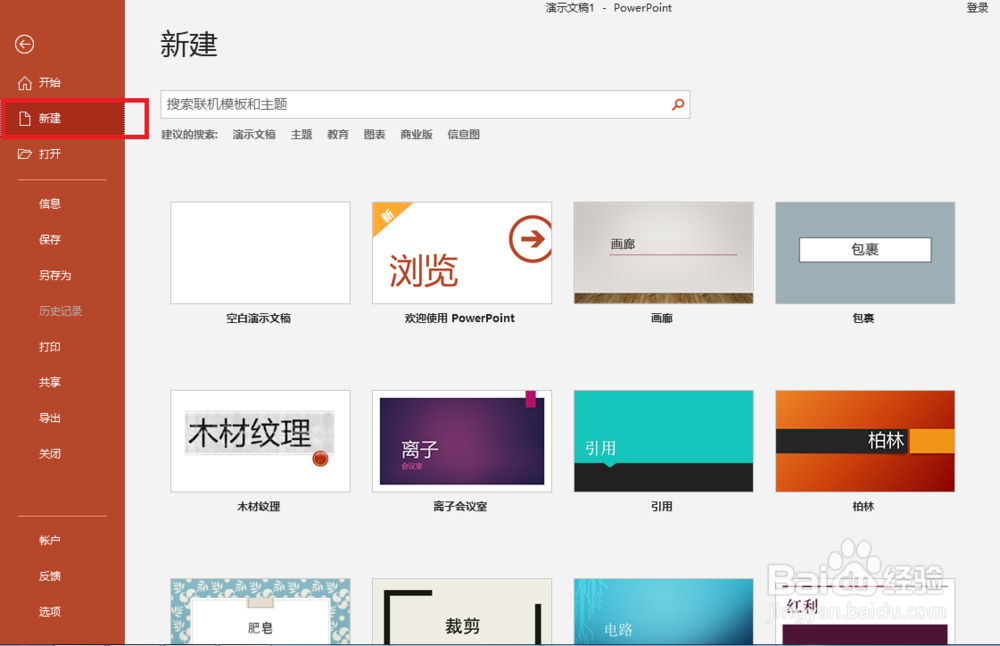Select the 空白演示文稿 blank template thumbnail

260,253
